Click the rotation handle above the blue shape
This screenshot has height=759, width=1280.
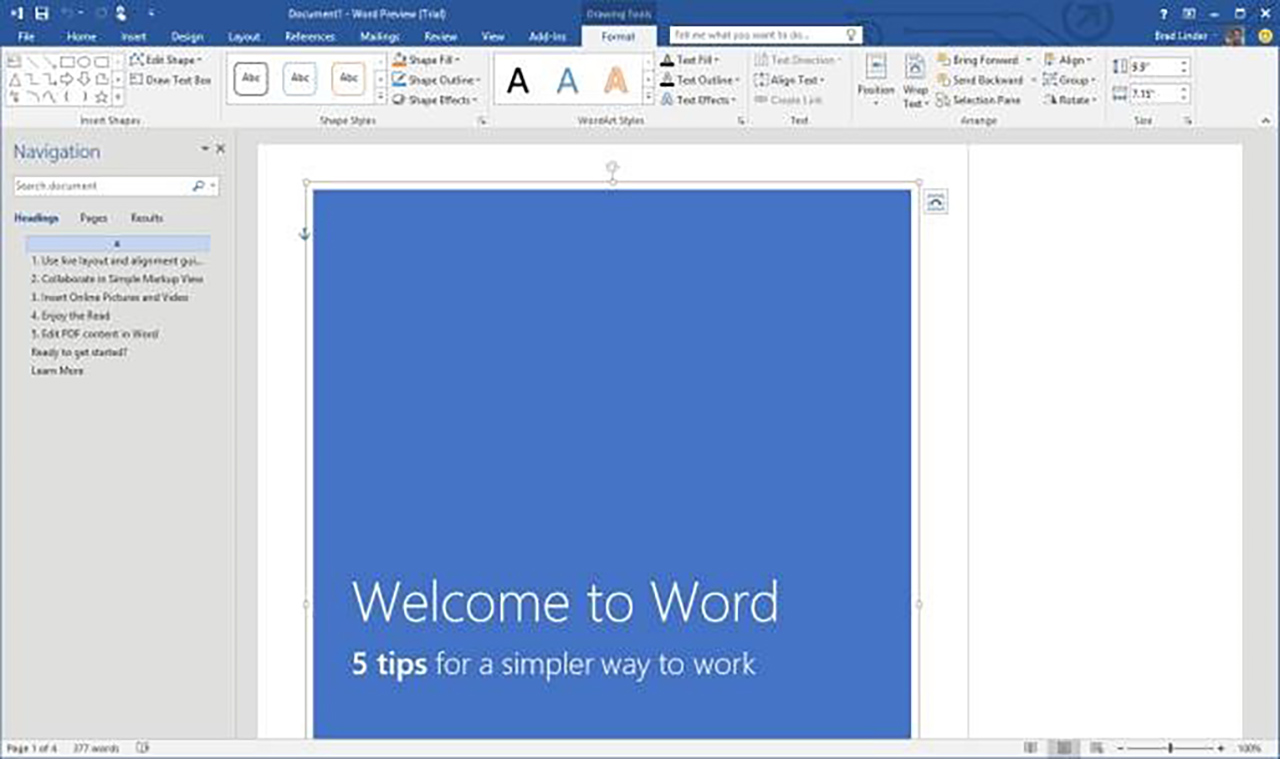tap(612, 167)
